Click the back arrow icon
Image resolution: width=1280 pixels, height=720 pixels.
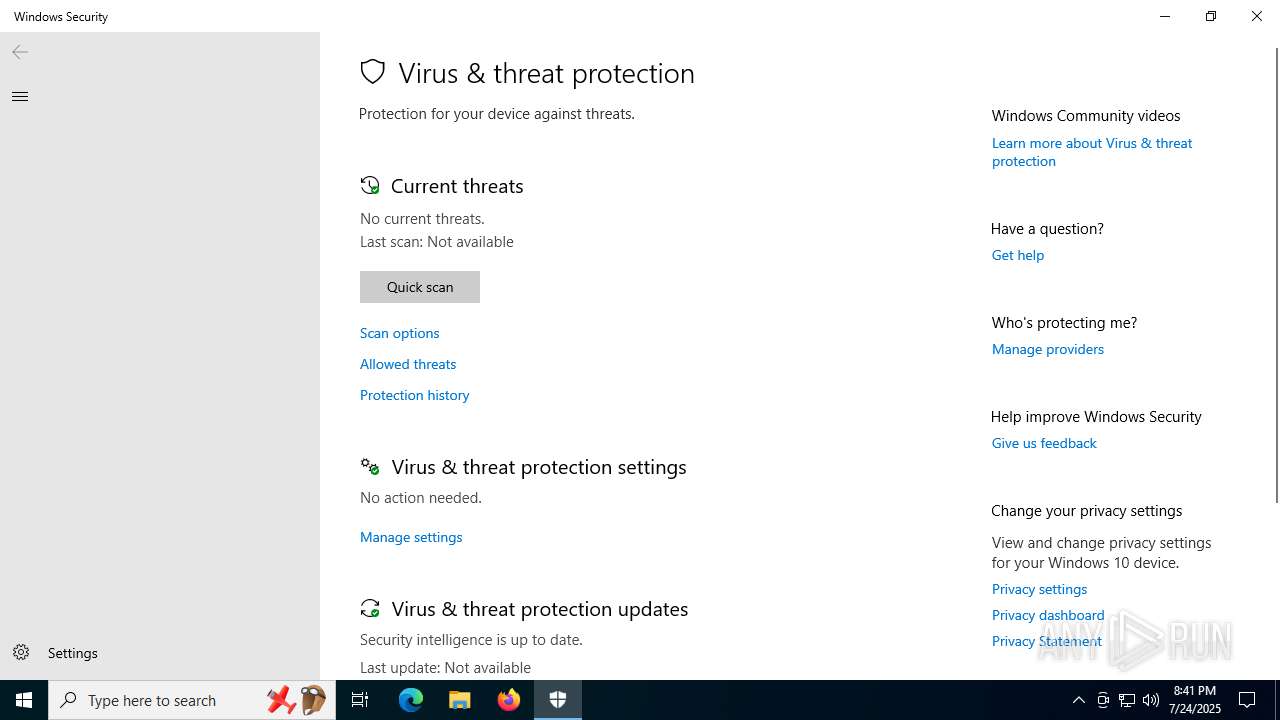point(20,52)
